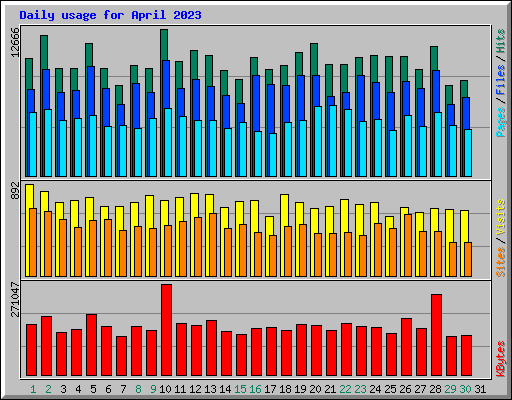Click the day '28' x-axis label
The height and width of the screenshot is (400, 512).
click(x=435, y=389)
